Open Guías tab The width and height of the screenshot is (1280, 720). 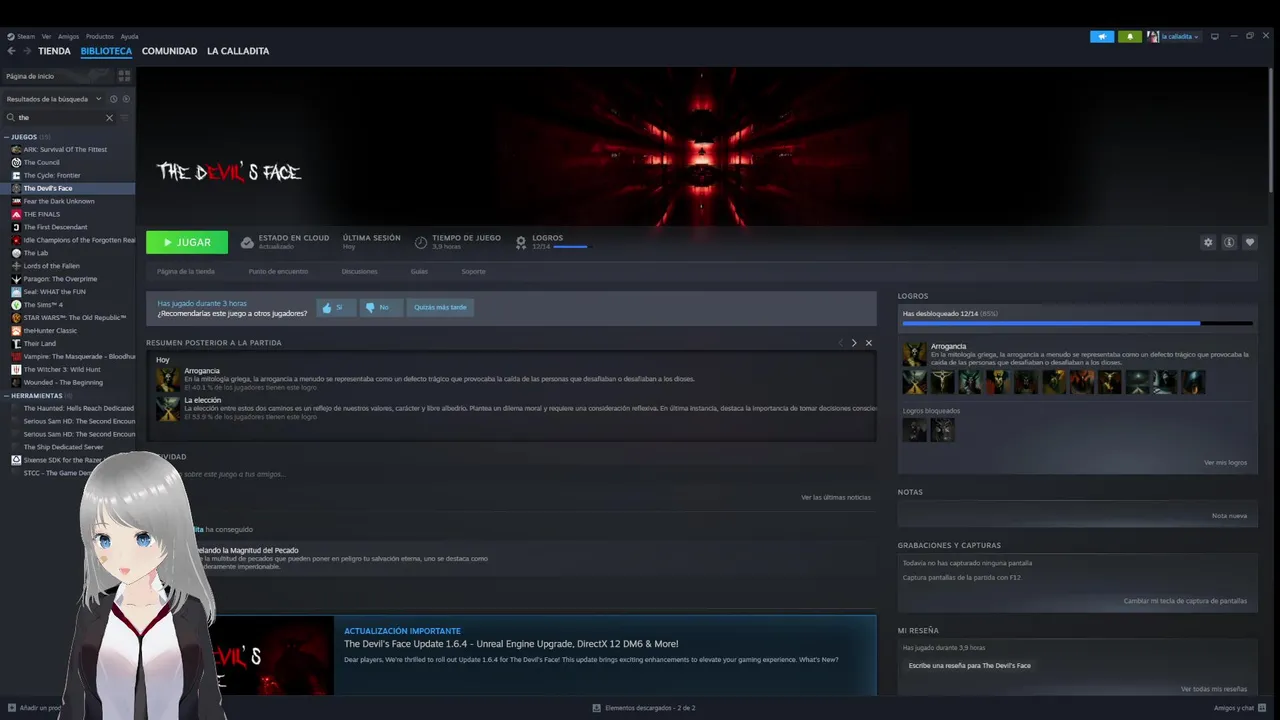click(x=419, y=272)
